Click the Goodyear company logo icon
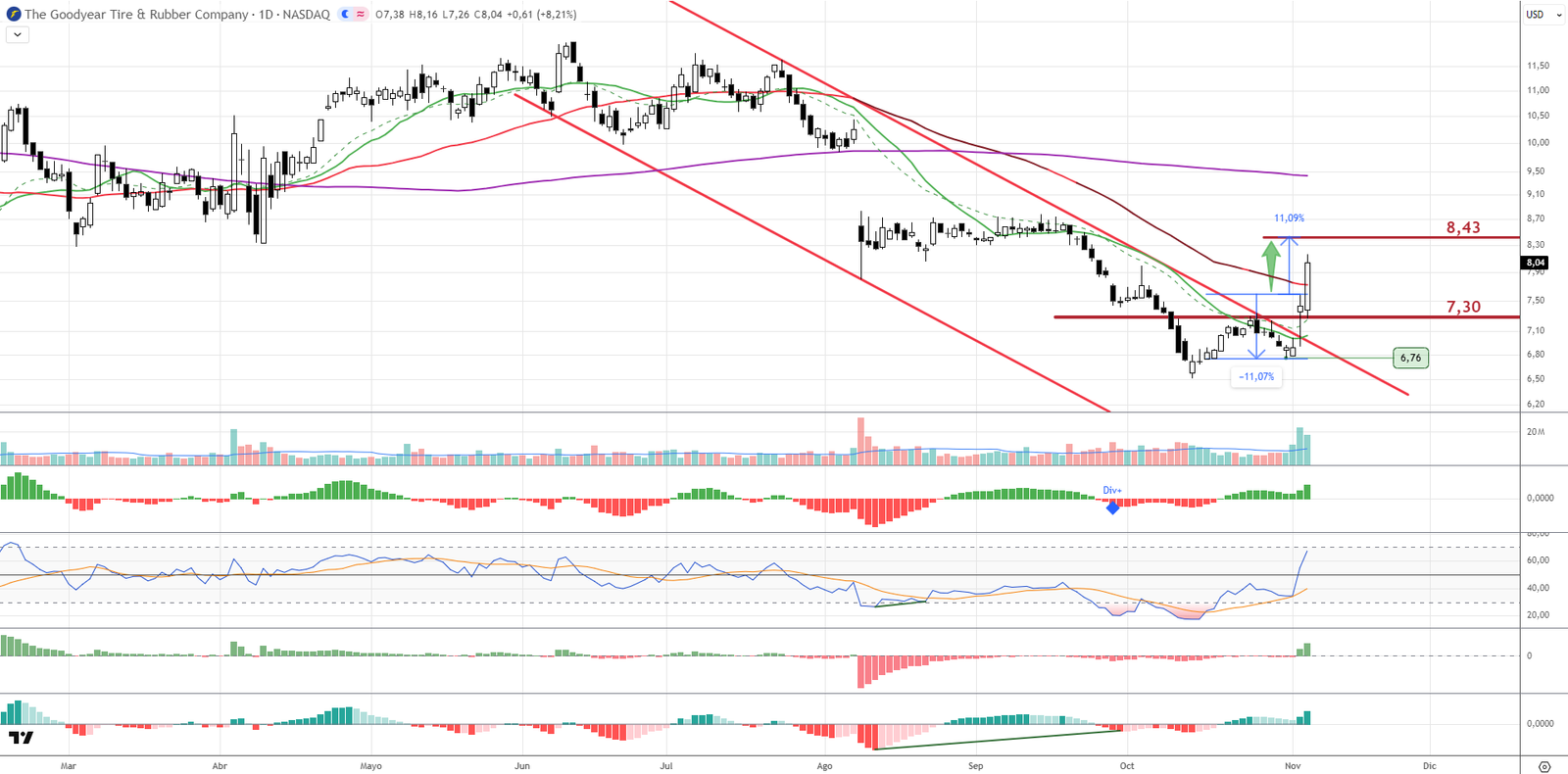This screenshot has height=774, width=1568. (x=14, y=15)
